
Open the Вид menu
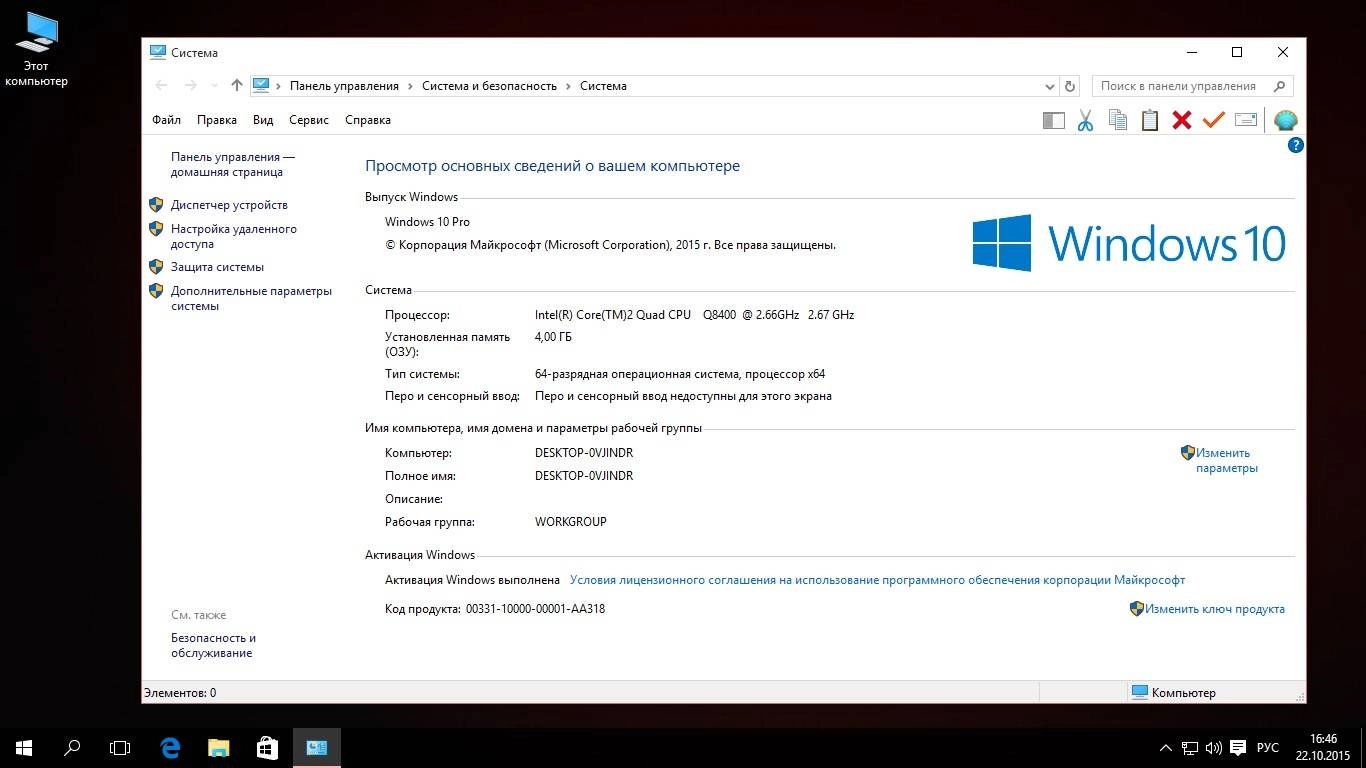pos(263,120)
